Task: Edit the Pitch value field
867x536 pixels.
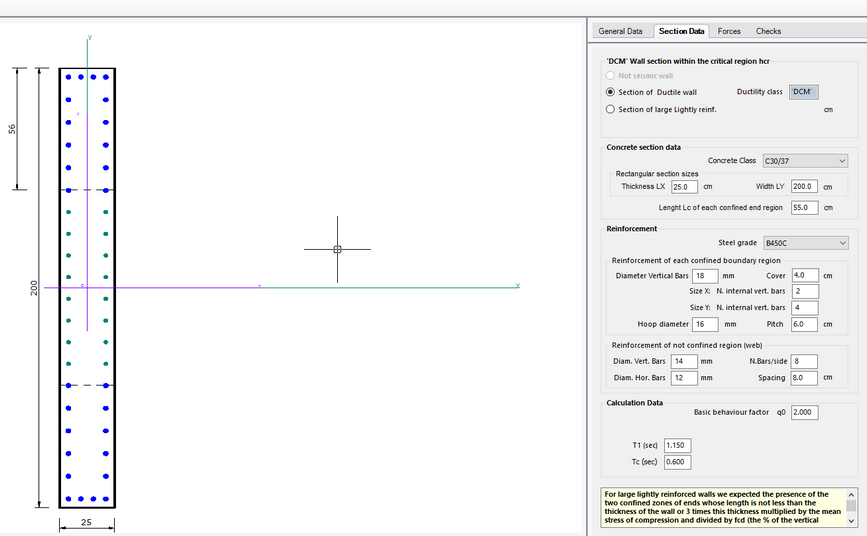Action: (804, 324)
